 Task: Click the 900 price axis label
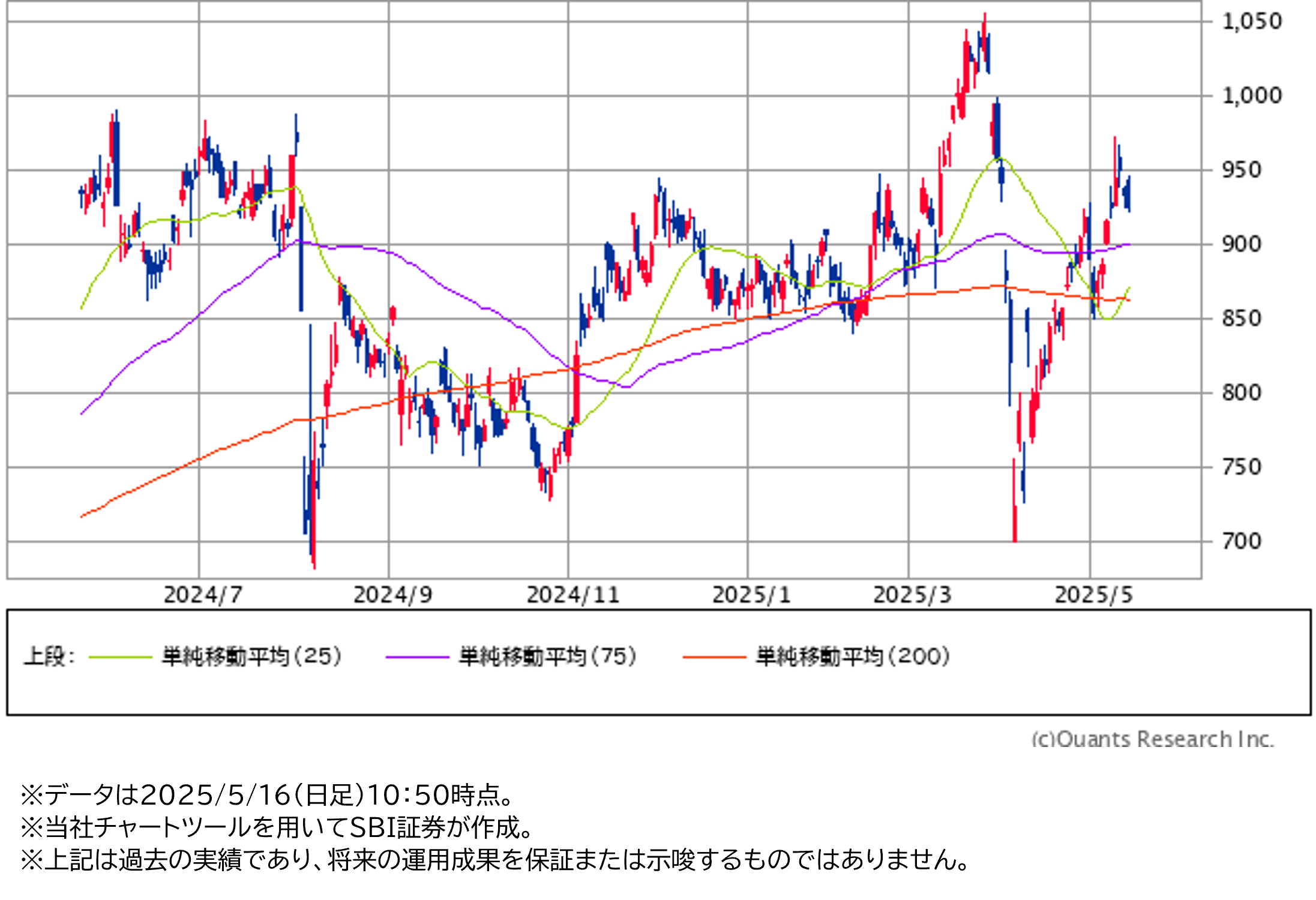click(1242, 244)
